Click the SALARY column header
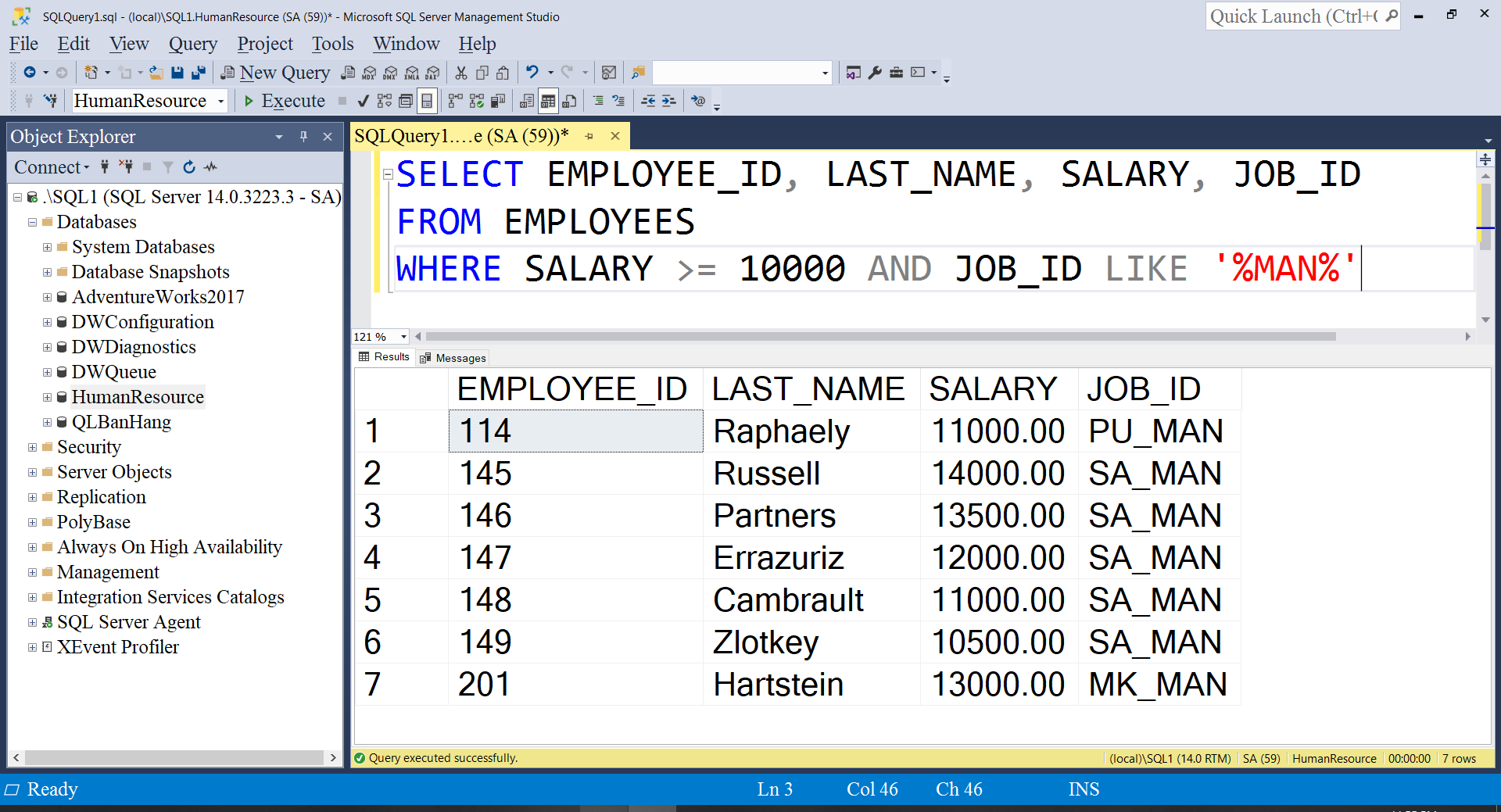The image size is (1501, 812). [998, 388]
